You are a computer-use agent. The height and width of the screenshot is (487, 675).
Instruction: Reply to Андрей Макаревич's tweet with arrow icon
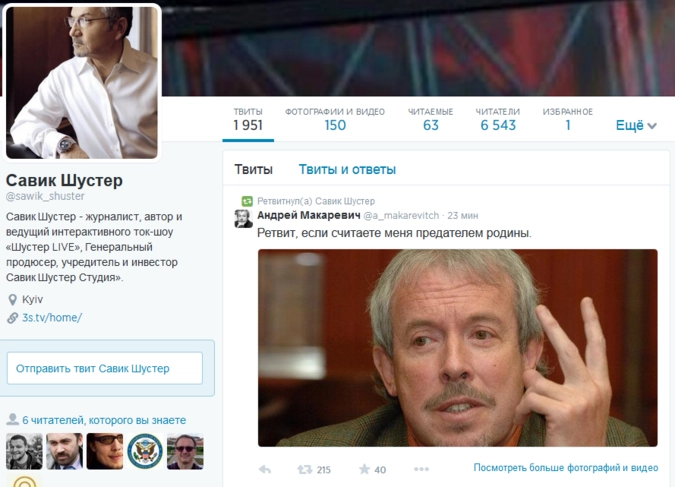[265, 469]
